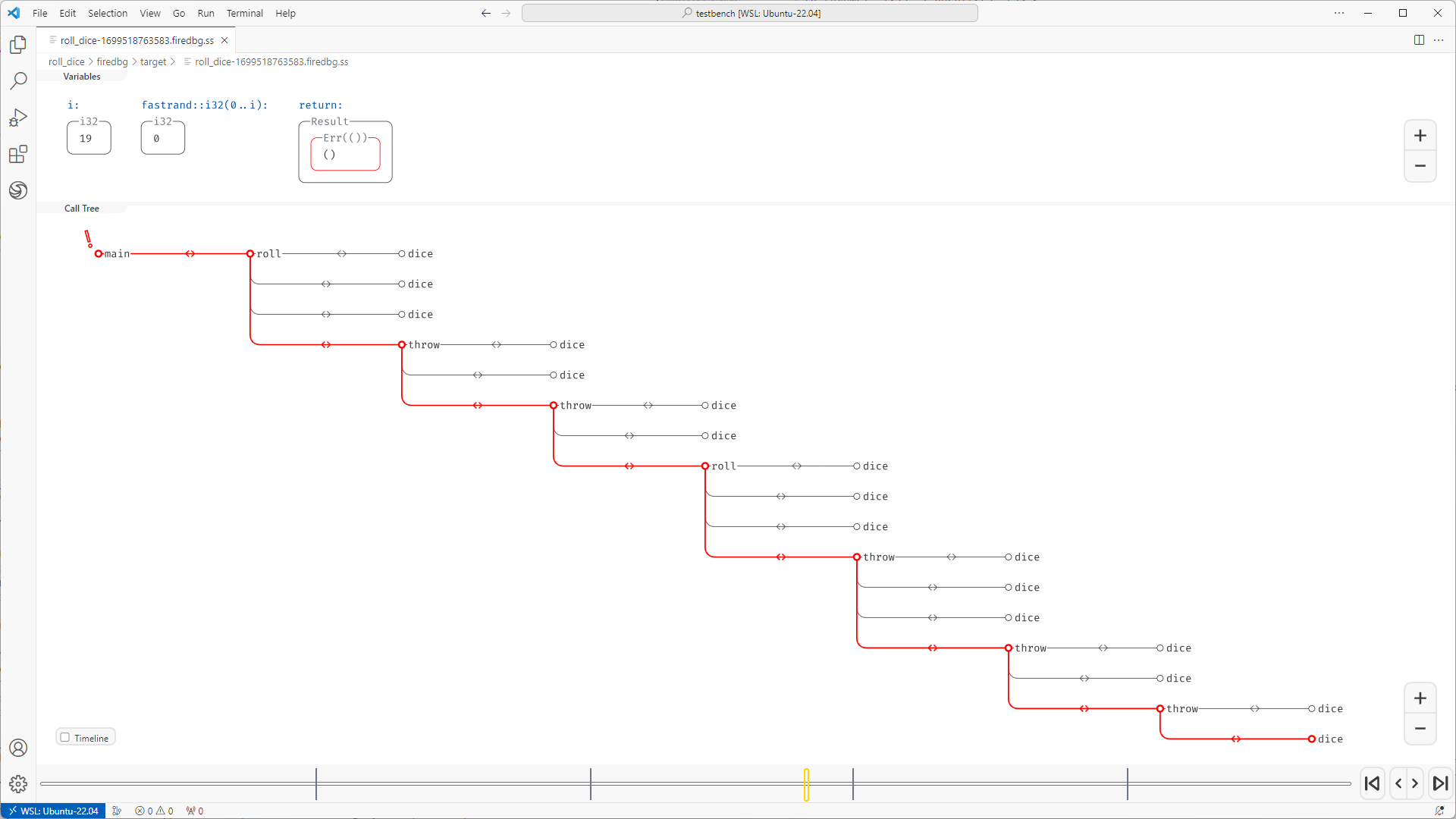
Task: Enable the Timeline checkbox
Action: 65,737
